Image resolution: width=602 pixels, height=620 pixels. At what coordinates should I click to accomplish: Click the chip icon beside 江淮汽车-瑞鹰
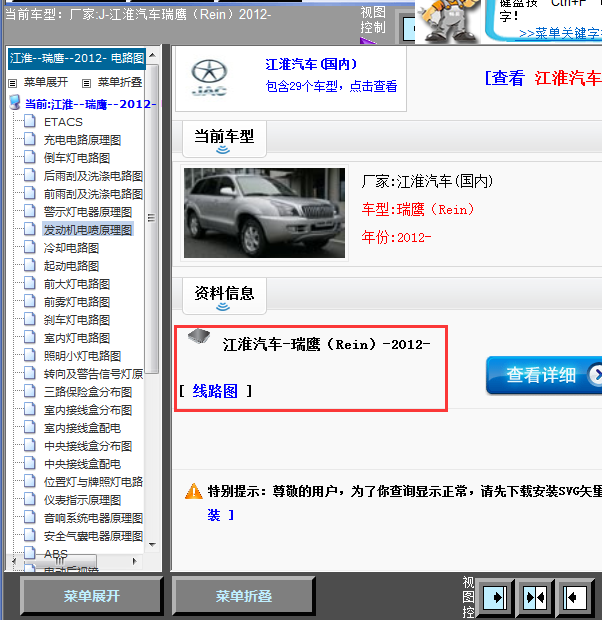[x=199, y=336]
